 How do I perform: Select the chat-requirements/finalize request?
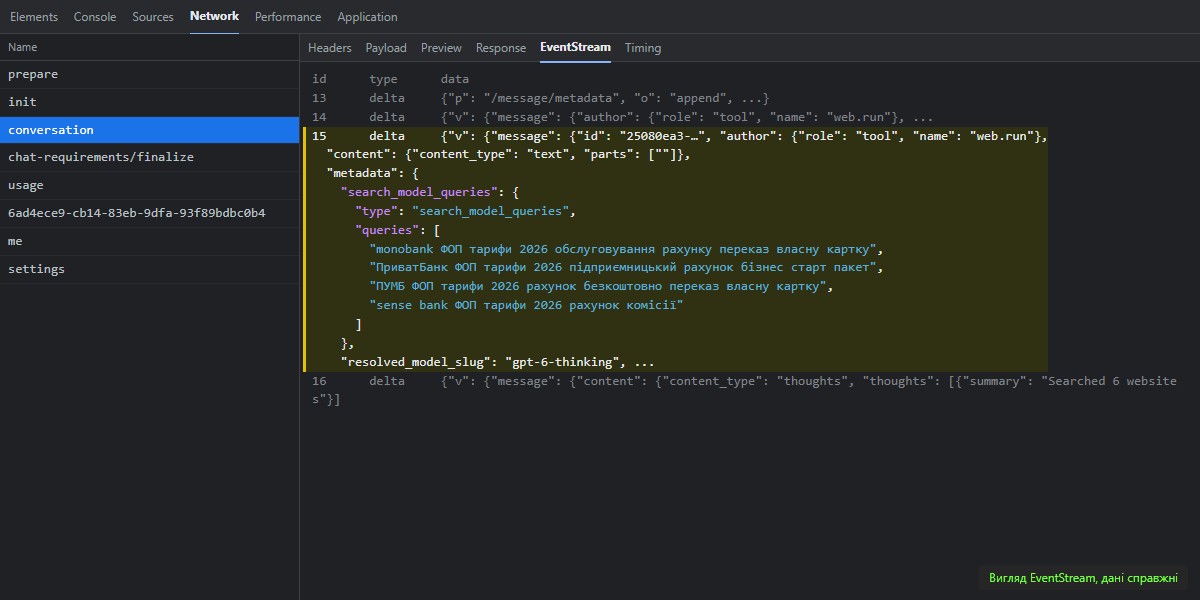coord(150,158)
